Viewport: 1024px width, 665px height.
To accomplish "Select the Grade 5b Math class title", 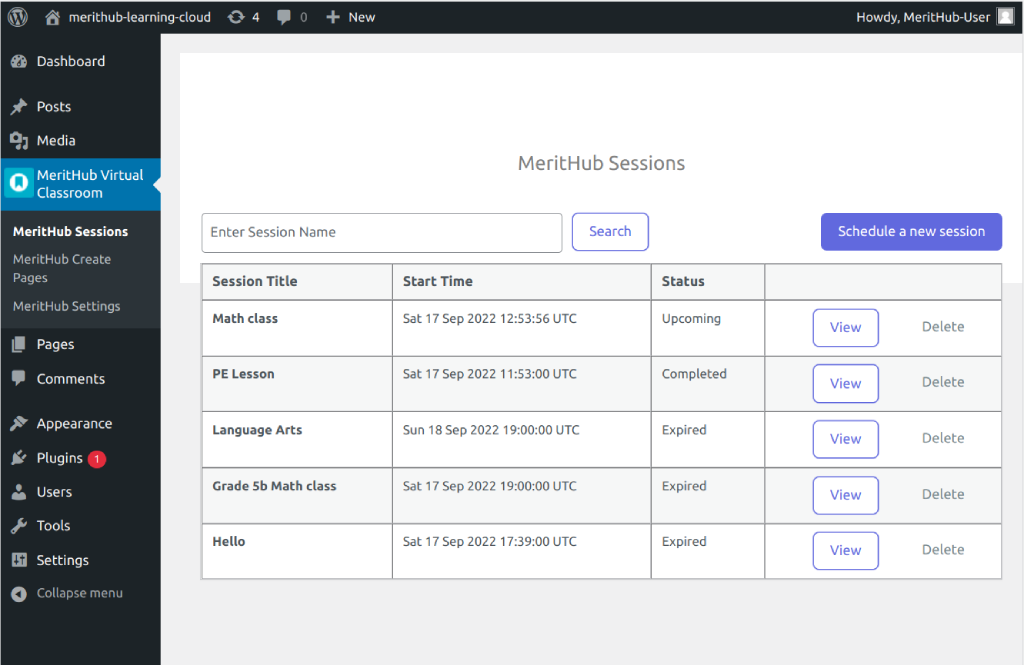I will point(274,486).
